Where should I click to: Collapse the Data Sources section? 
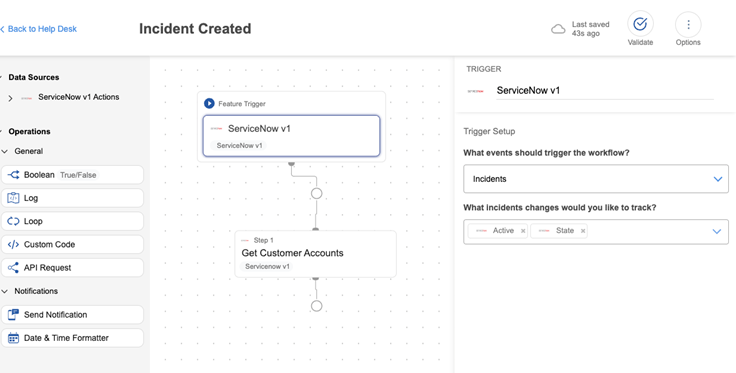coord(1,77)
